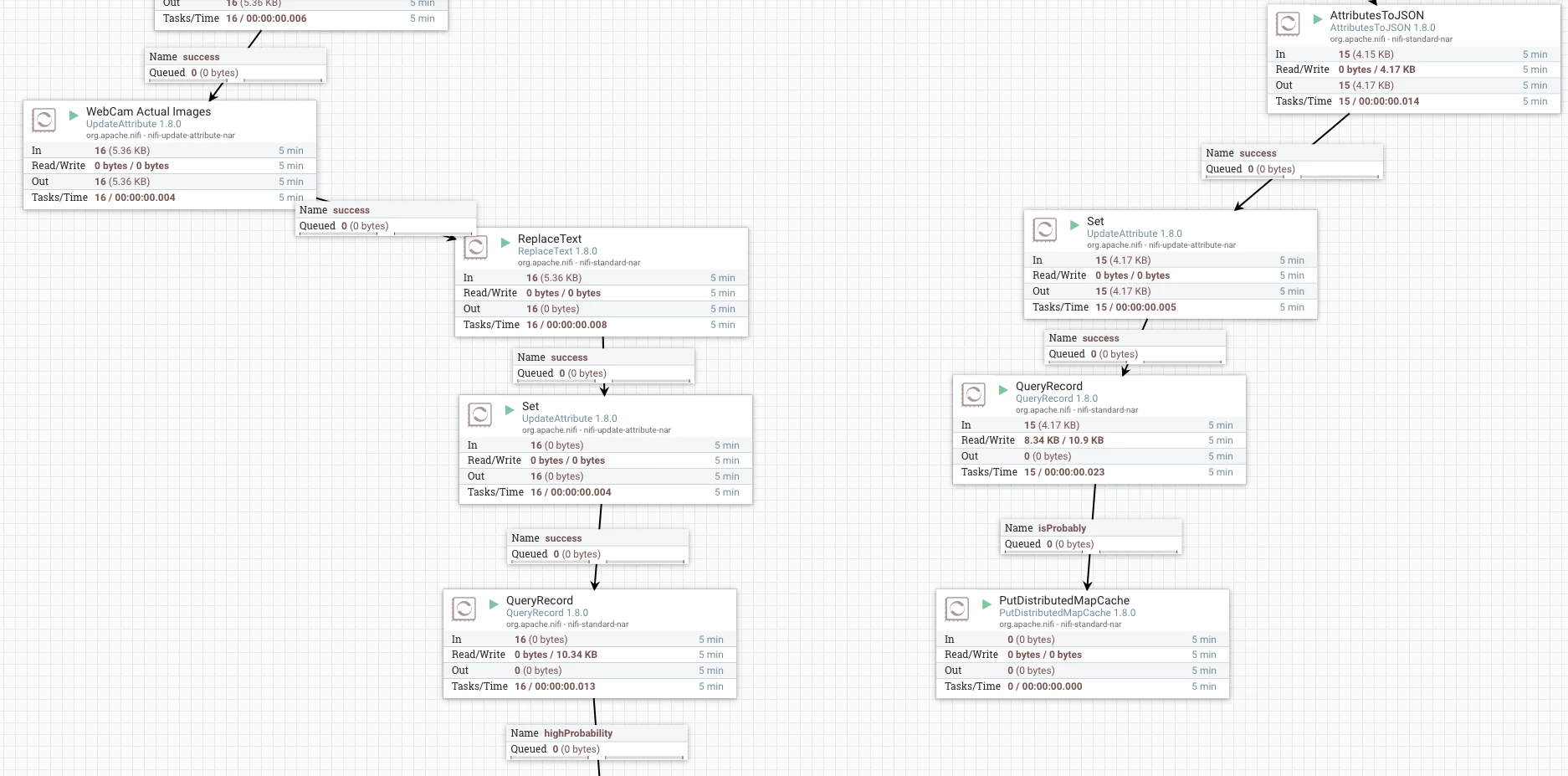Select the success connection leaving ReplaceText
This screenshot has width=1568, height=776.
pos(603,365)
